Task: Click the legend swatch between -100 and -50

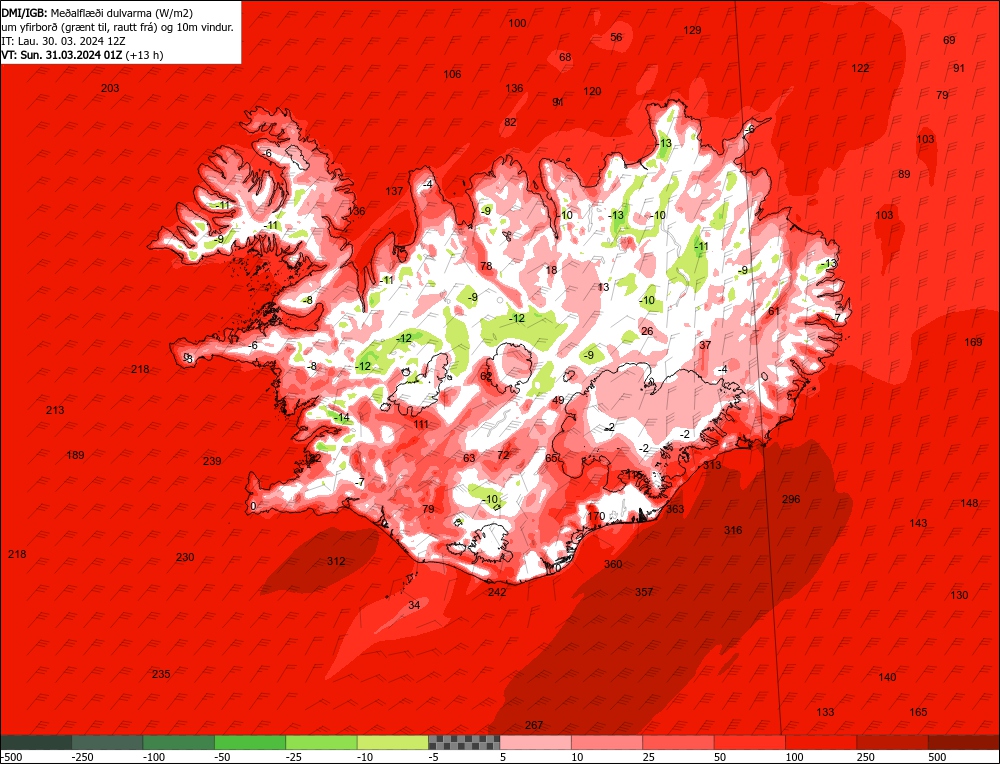Action: click(x=179, y=742)
